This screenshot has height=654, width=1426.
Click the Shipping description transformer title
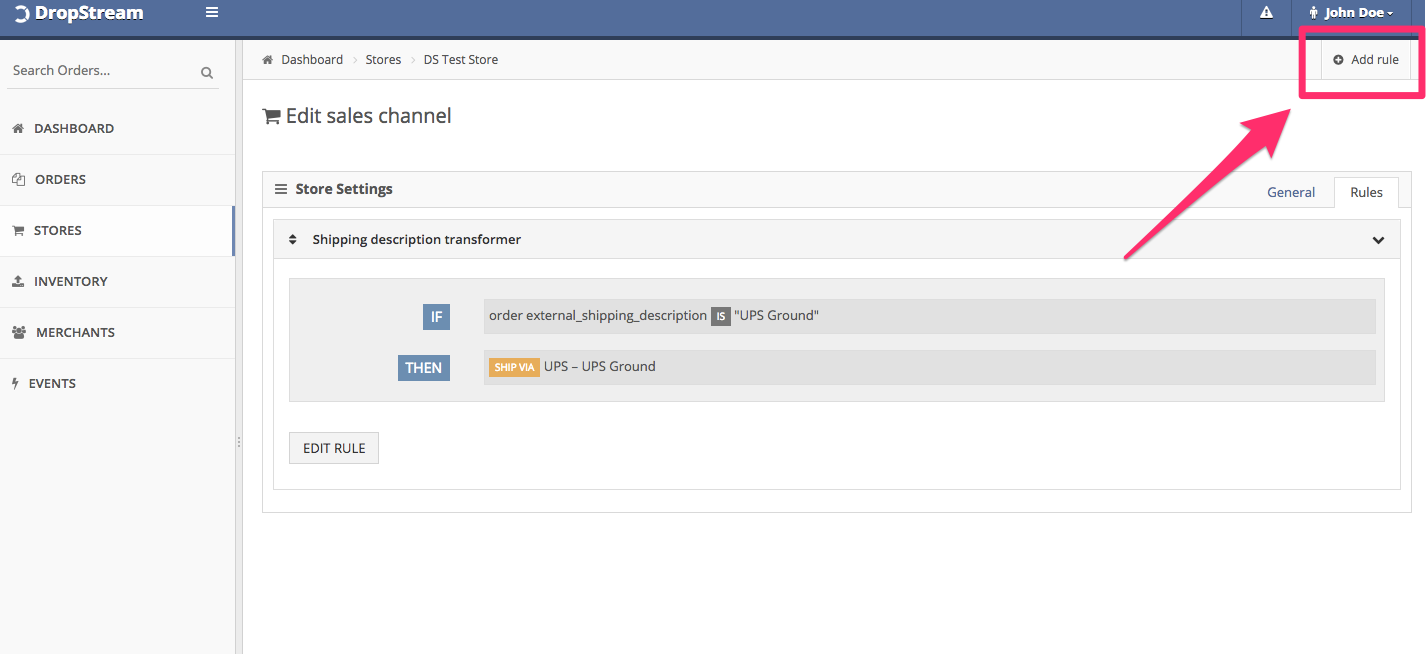[416, 240]
